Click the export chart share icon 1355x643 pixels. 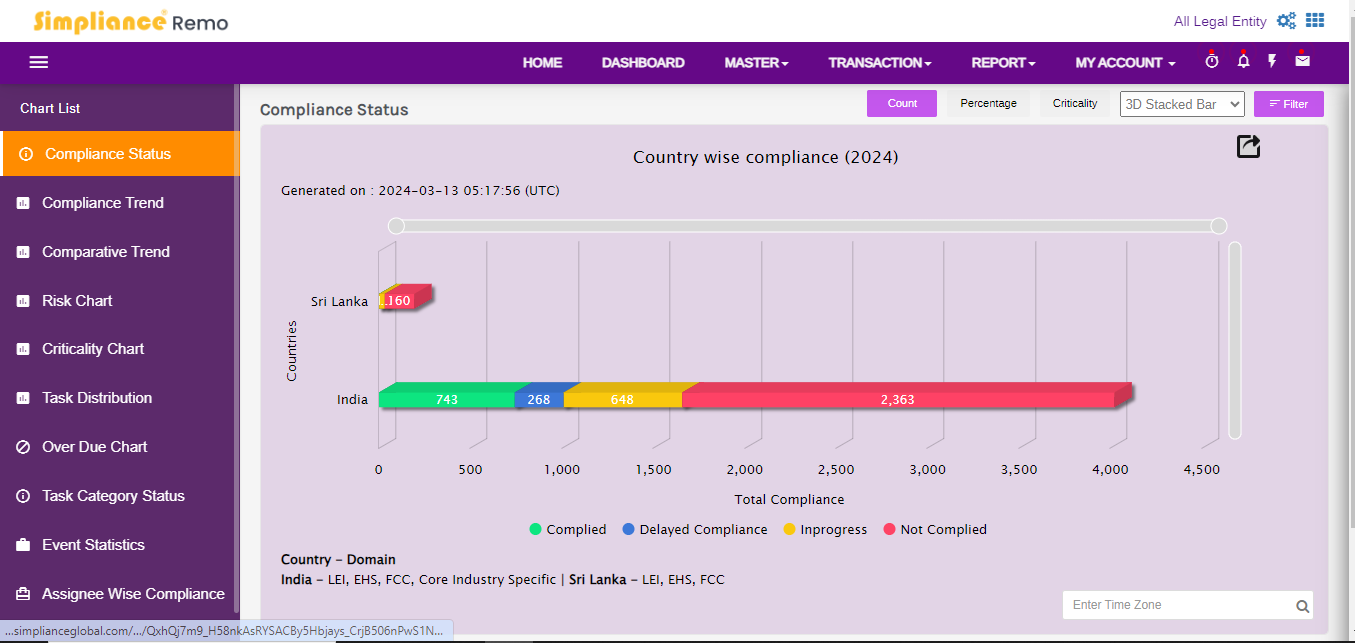[1248, 147]
